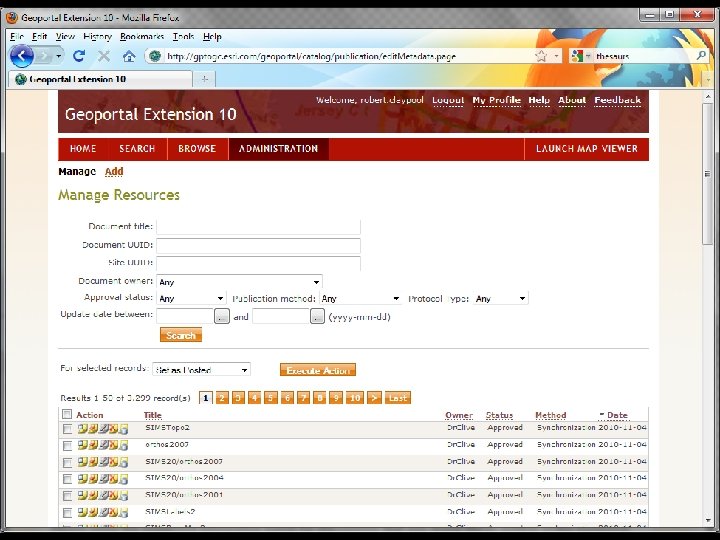Click the view metadata icon for SIMS20/orthos2007
This screenshot has height=540, width=720.
82,462
